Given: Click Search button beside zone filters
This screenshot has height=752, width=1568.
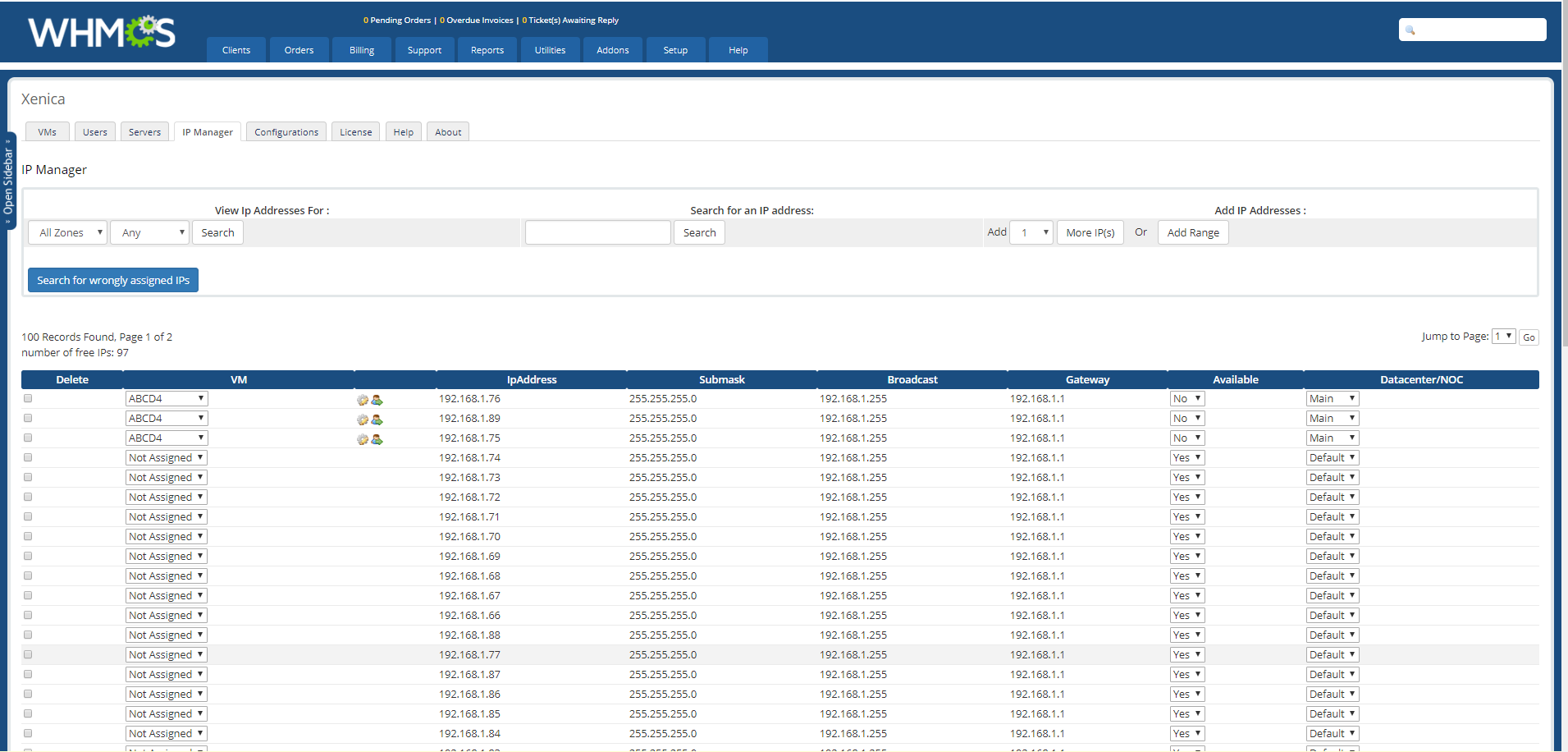Looking at the screenshot, I should point(217,232).
